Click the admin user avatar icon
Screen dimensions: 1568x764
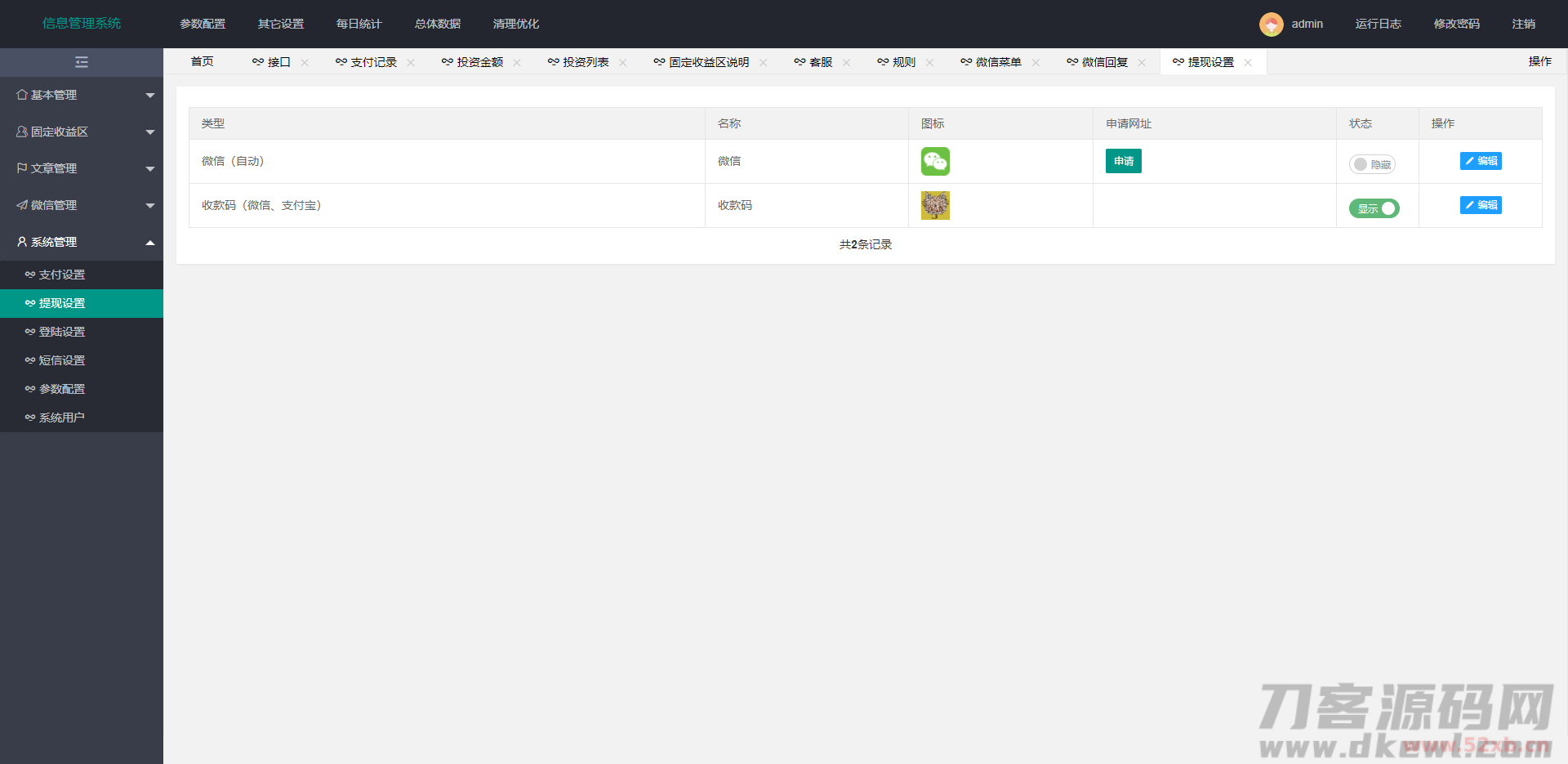[x=1271, y=25]
